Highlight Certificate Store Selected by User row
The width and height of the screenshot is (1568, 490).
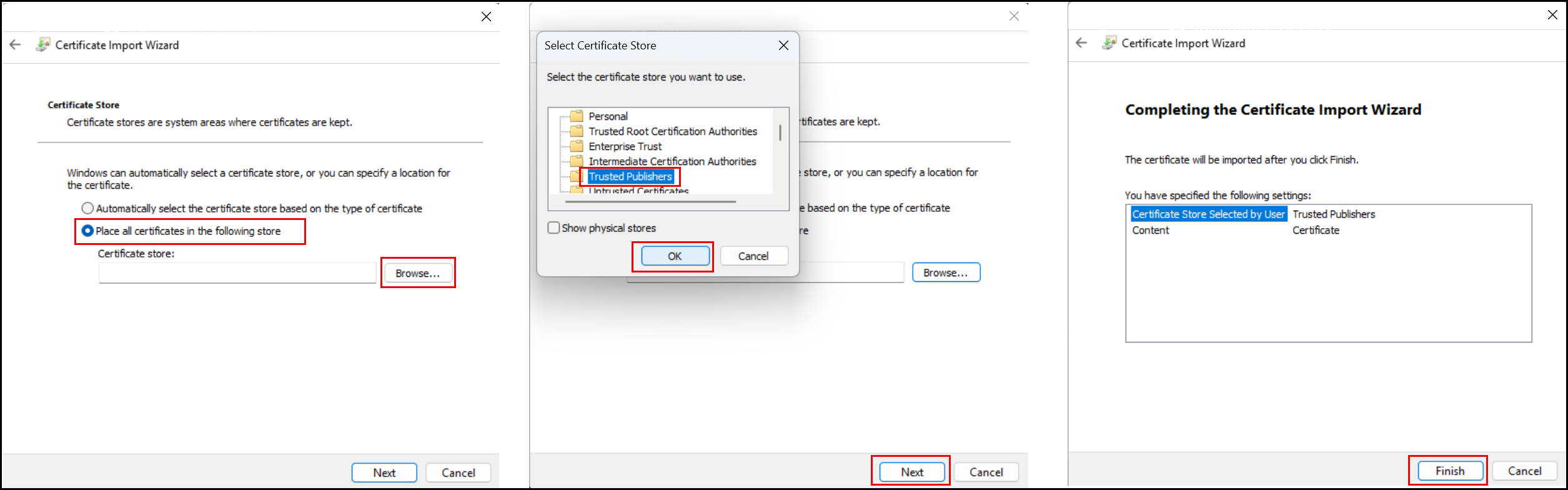click(x=1208, y=214)
